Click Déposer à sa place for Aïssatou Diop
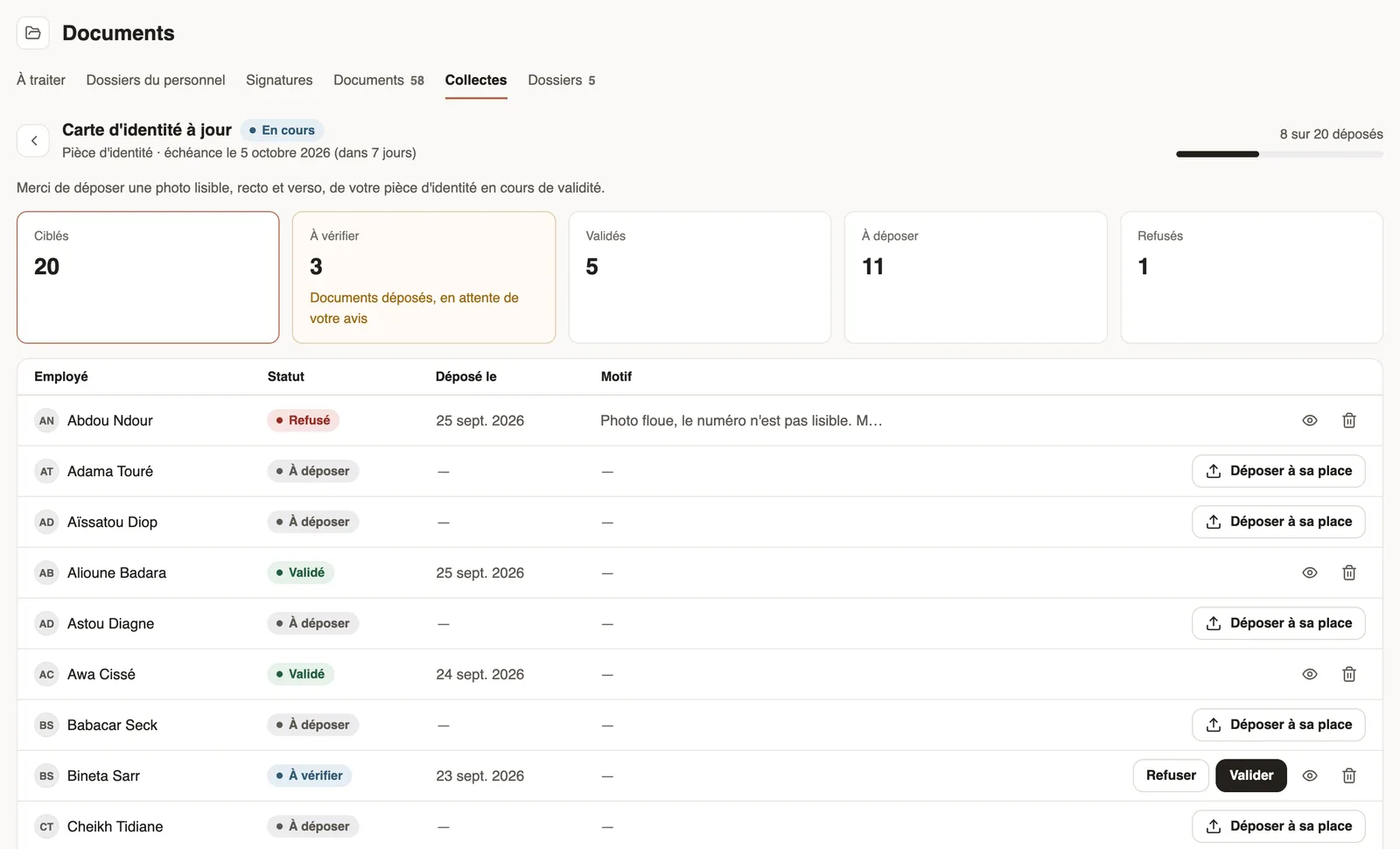1400x849 pixels. 1278,522
